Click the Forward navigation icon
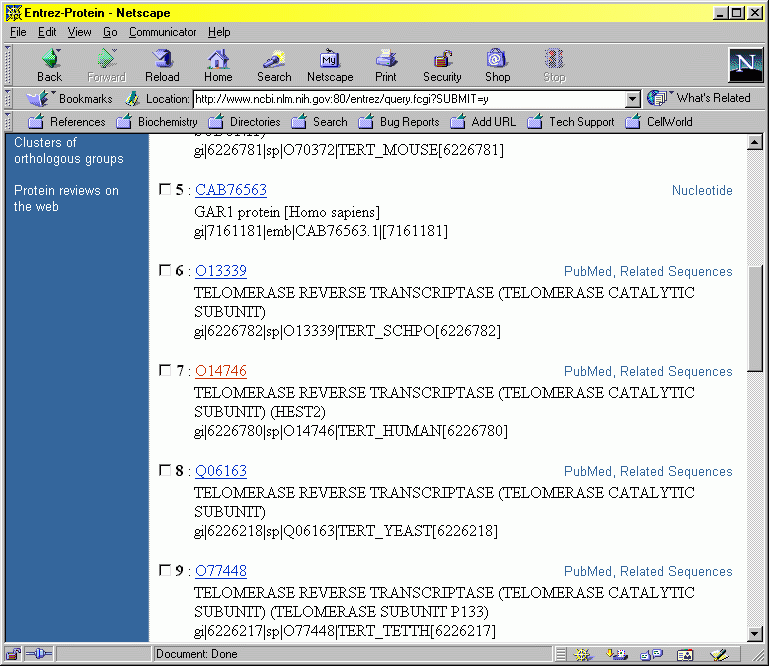The image size is (769, 666). pos(106,66)
